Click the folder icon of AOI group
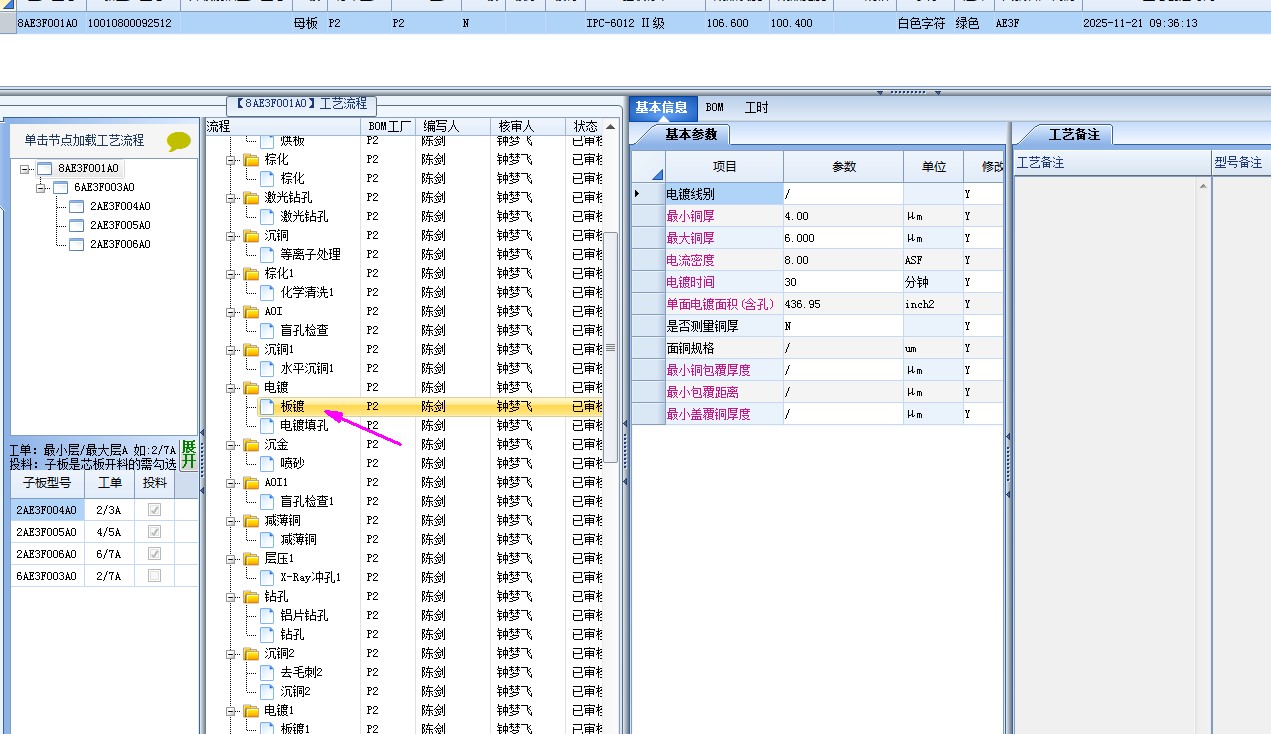This screenshot has height=734, width=1271. pos(251,312)
